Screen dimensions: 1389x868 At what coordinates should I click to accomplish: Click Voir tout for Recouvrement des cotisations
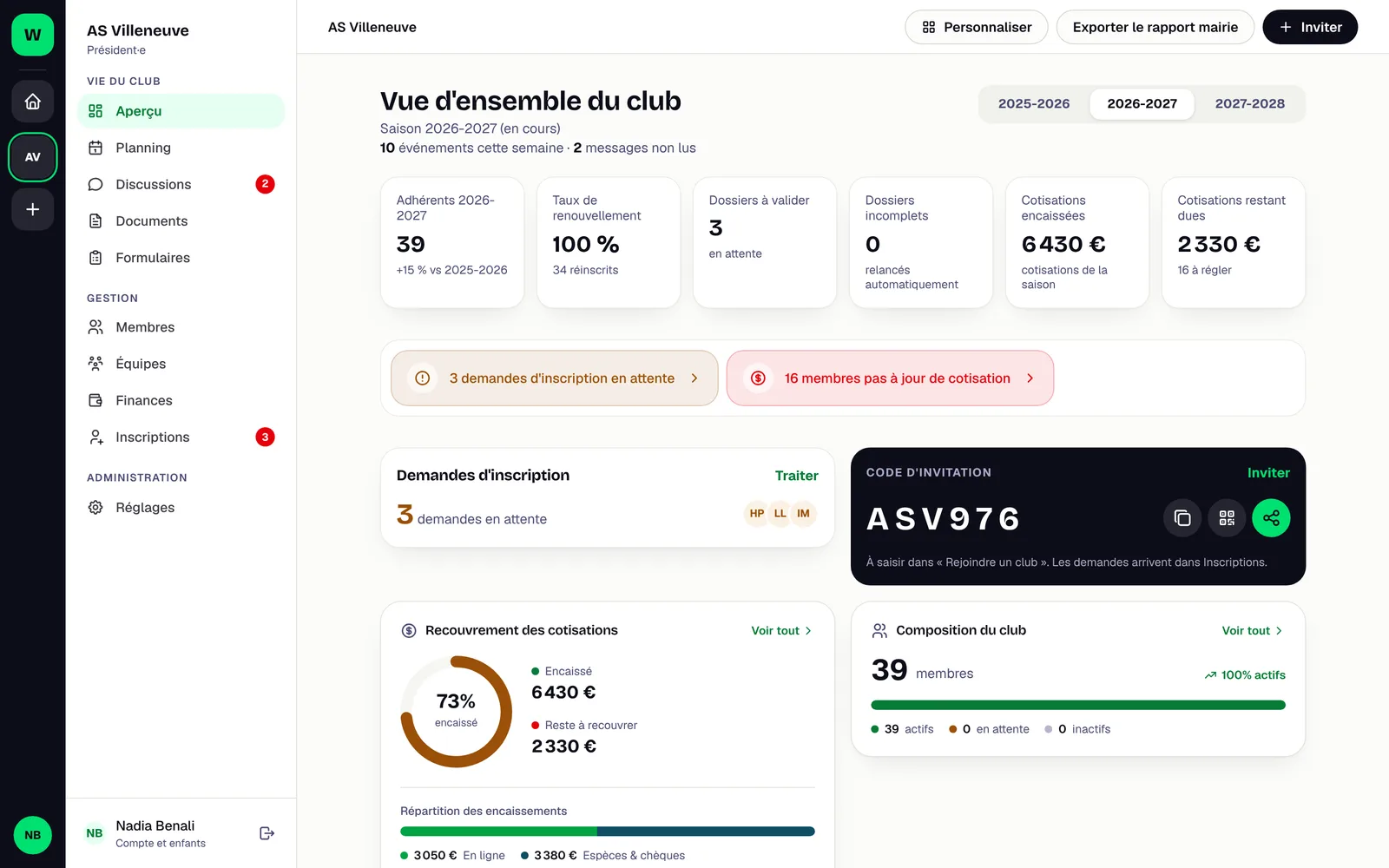[x=781, y=631]
